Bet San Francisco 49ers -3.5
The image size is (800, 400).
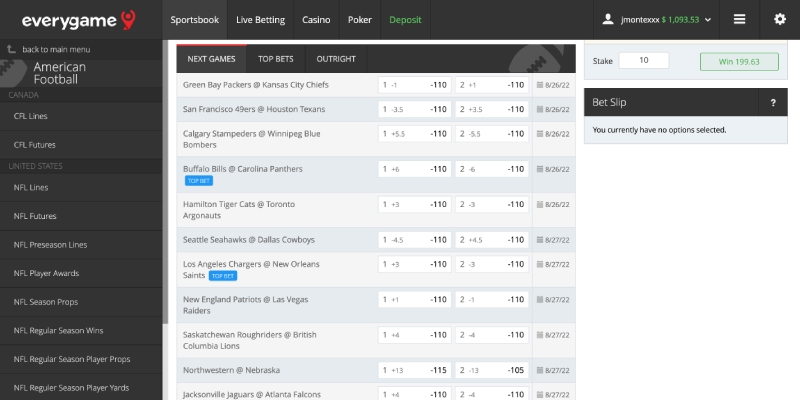pyautogui.click(x=414, y=110)
